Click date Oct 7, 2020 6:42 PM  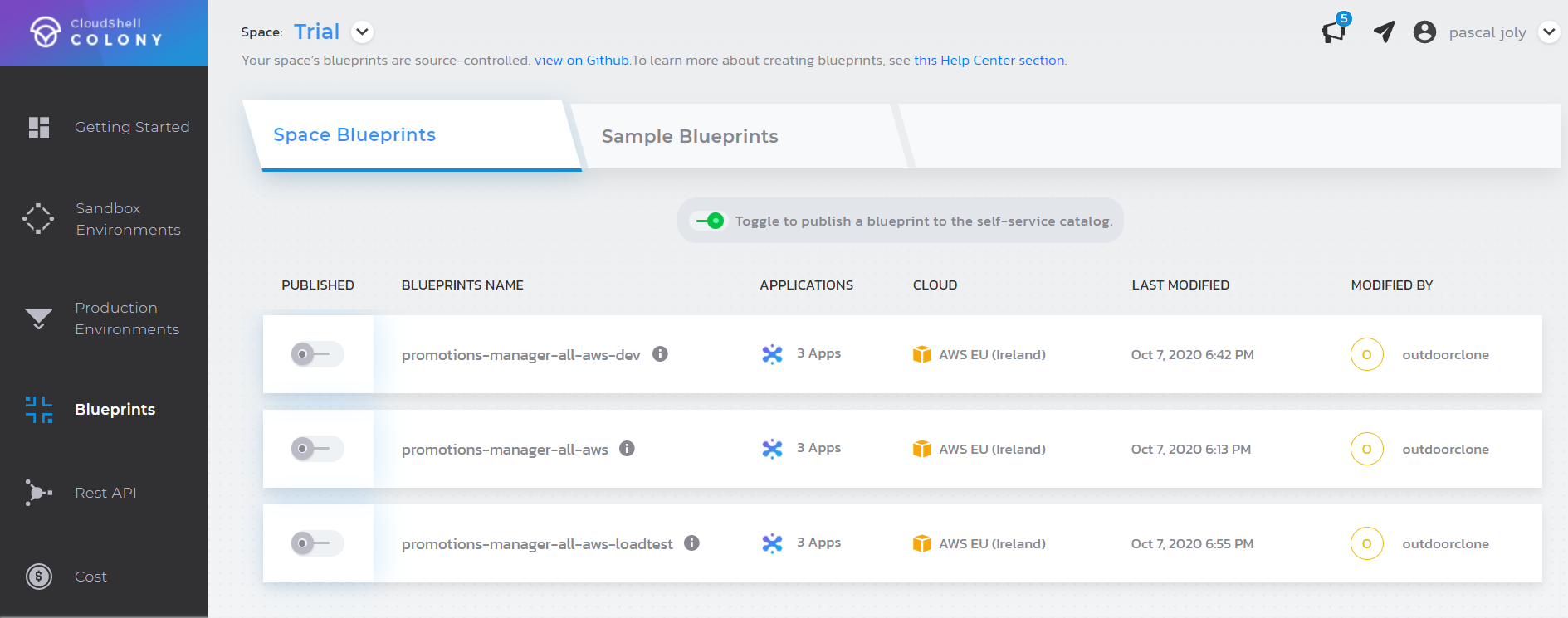(x=1192, y=355)
